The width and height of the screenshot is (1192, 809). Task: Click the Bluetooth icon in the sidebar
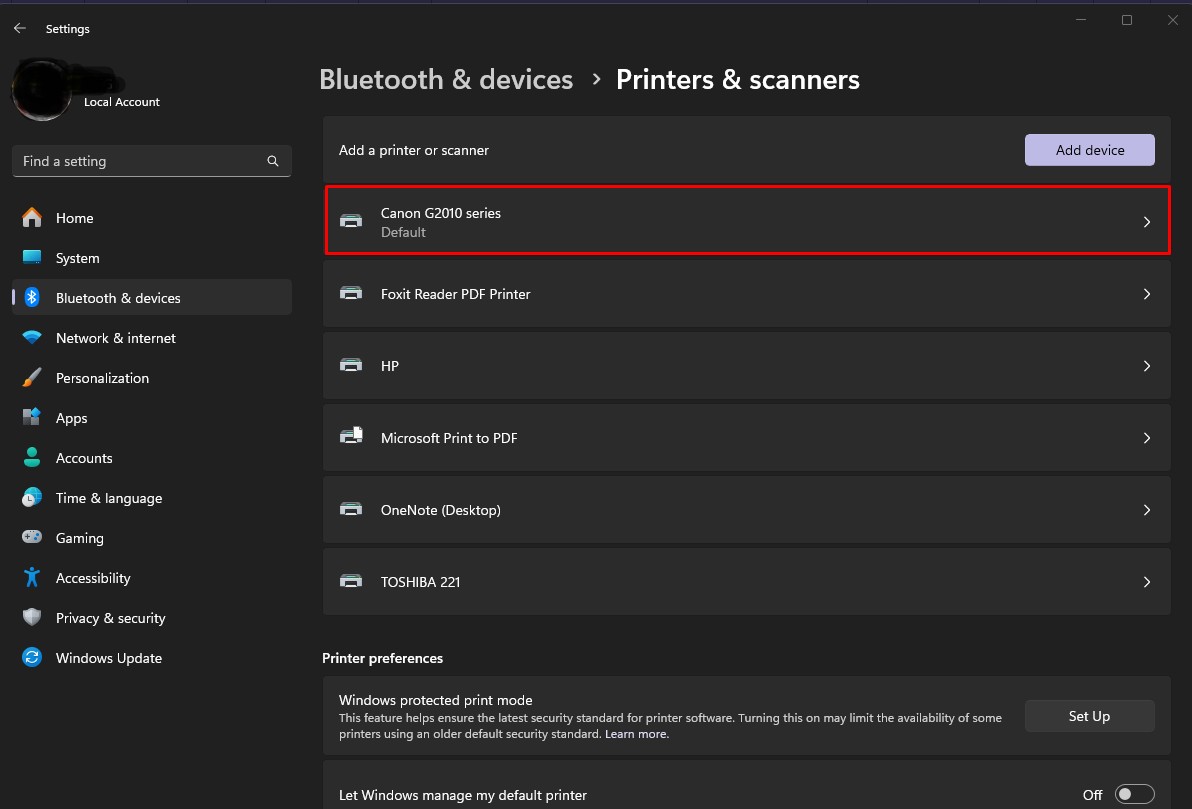click(x=32, y=297)
